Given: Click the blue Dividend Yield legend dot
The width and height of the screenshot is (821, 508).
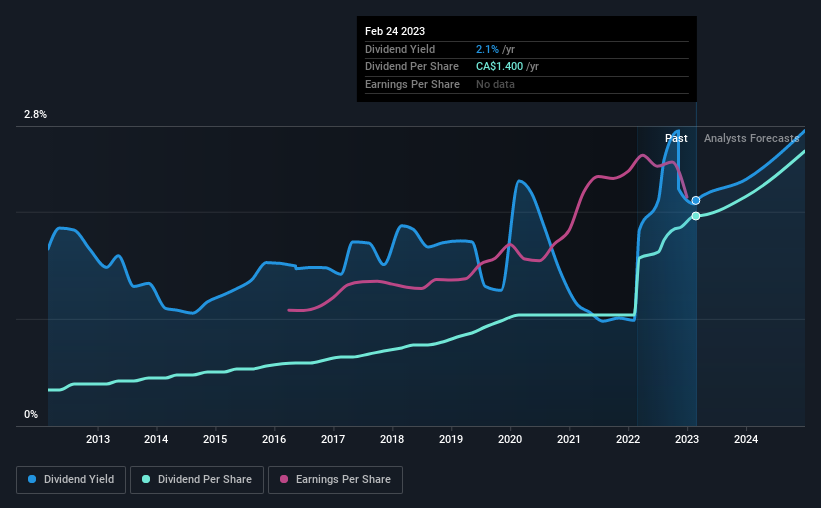Looking at the screenshot, I should (32, 479).
